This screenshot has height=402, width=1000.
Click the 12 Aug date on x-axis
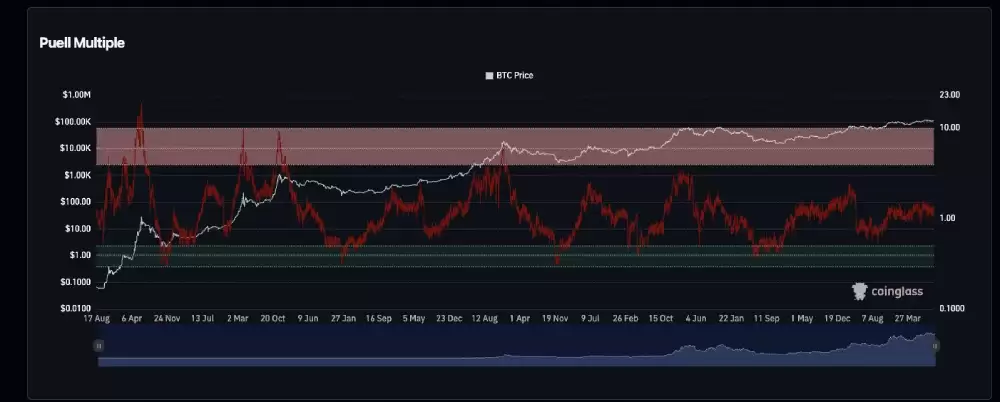482,318
